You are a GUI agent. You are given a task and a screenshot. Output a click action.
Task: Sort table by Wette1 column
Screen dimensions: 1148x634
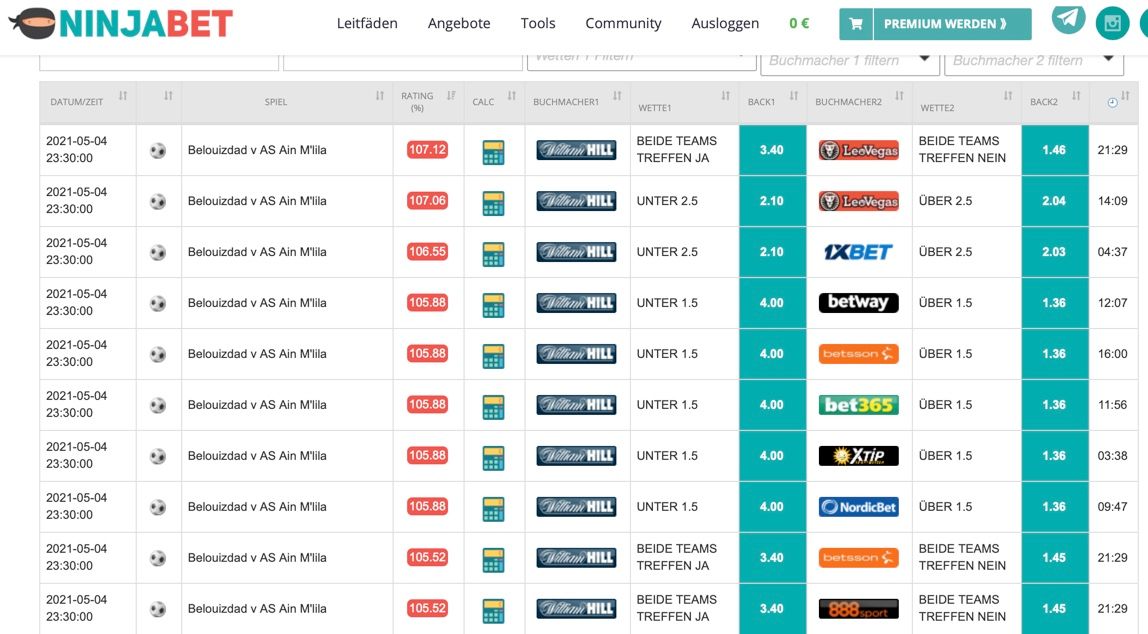pos(726,96)
